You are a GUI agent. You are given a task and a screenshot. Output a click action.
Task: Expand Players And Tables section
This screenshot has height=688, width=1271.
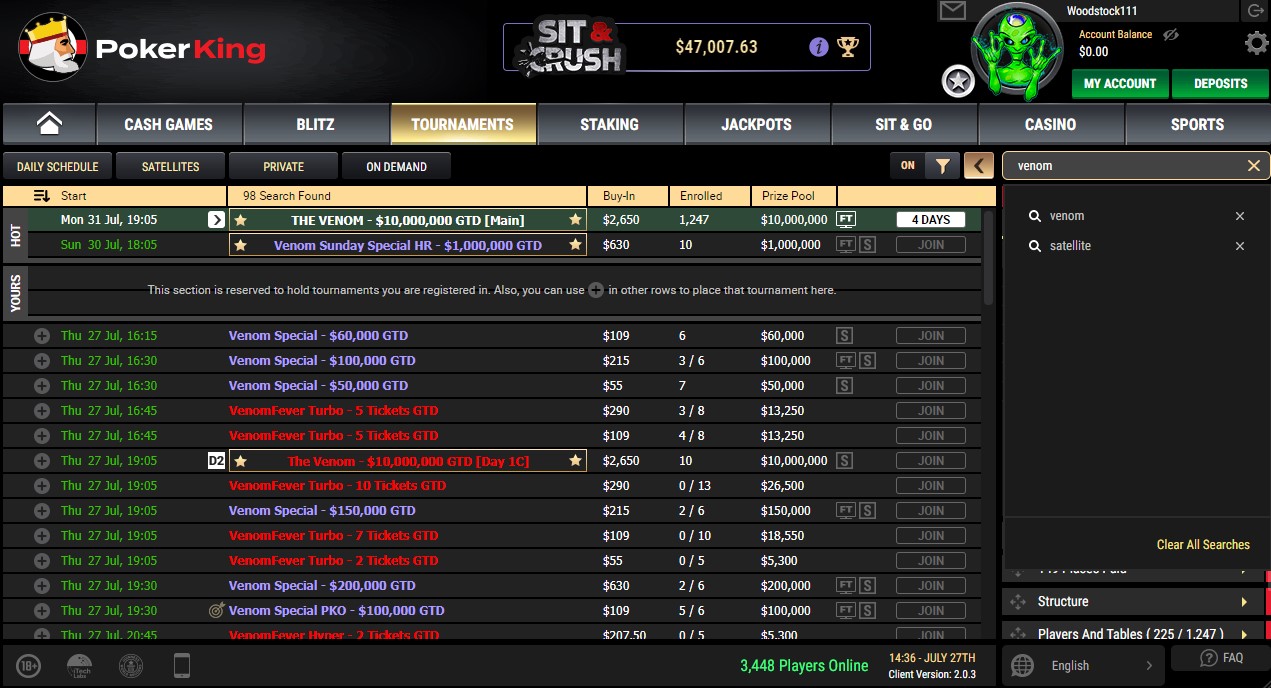click(1131, 634)
